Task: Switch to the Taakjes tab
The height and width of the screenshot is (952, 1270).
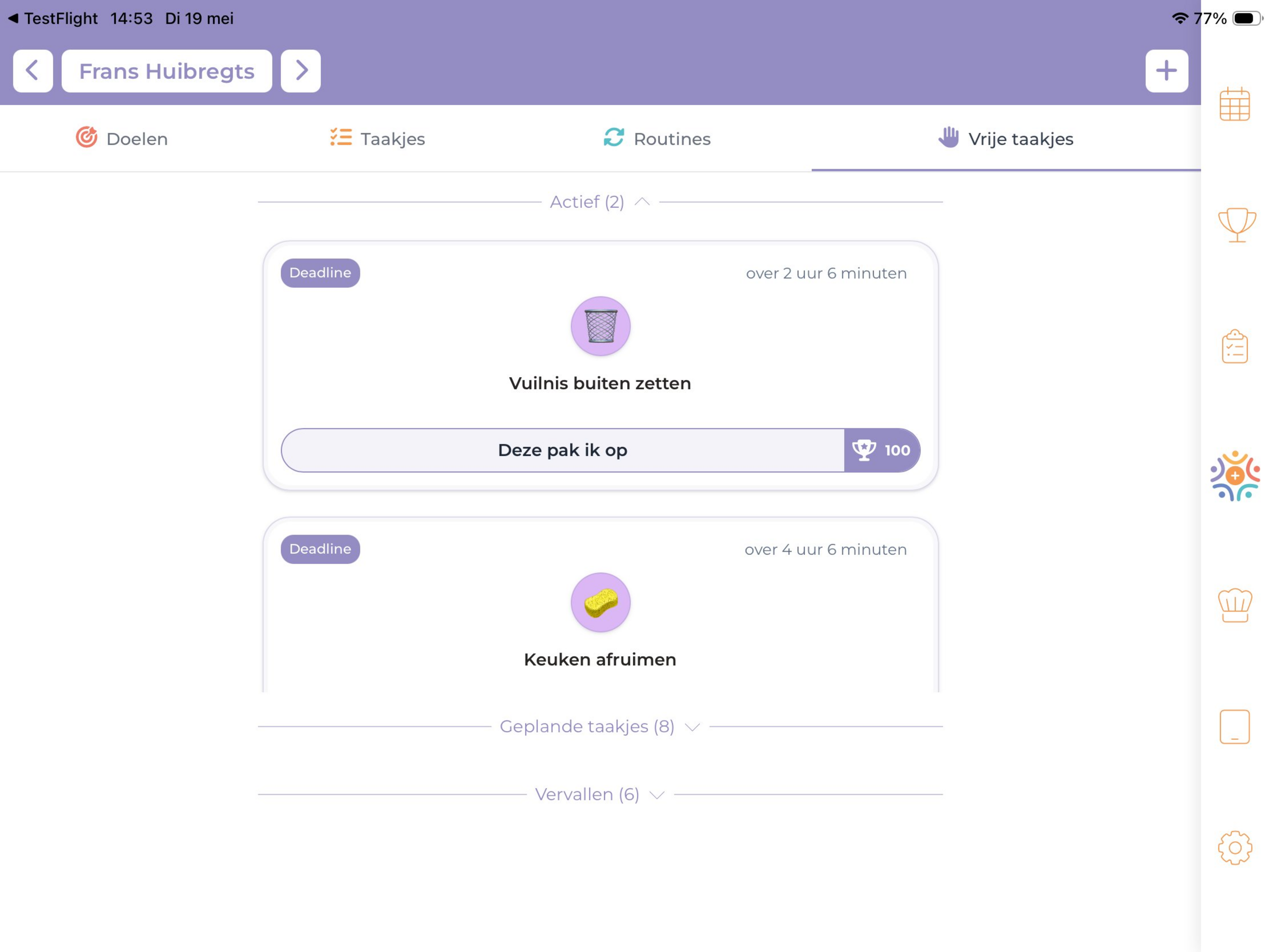Action: 377,139
